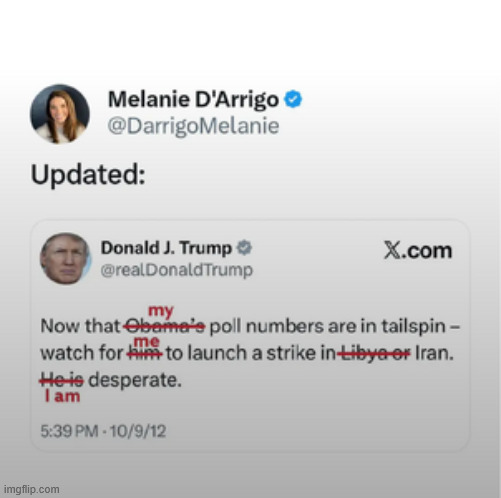The image size is (501, 498).
Task: Click the gray verified badge beside Donald J. Trump
Action: pos(244,248)
